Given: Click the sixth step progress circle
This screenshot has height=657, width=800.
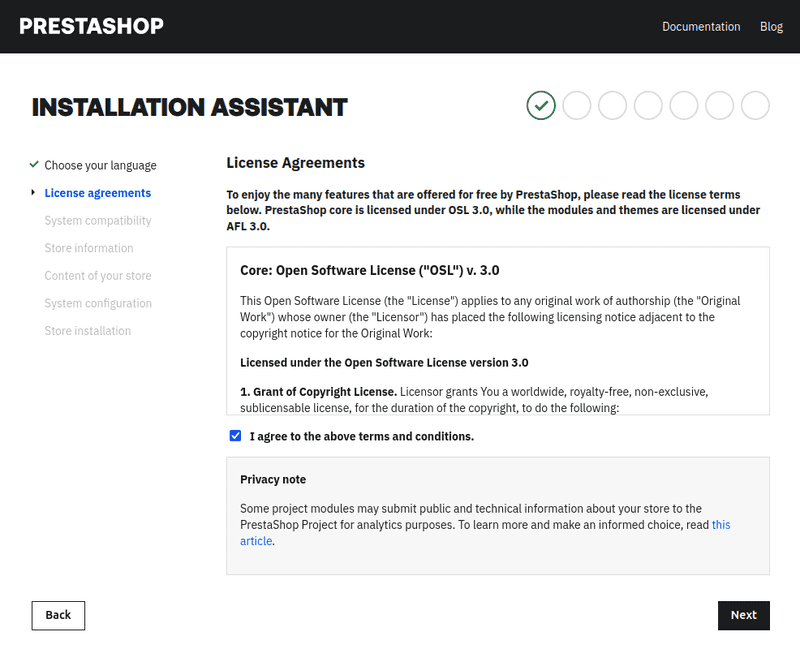Looking at the screenshot, I should [x=720, y=105].
